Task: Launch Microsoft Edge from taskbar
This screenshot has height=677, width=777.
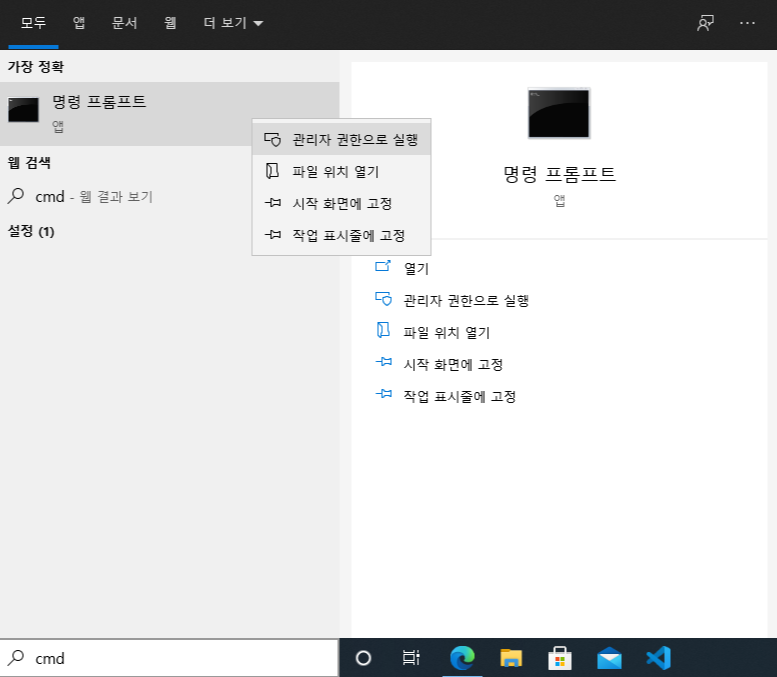Action: click(x=462, y=658)
